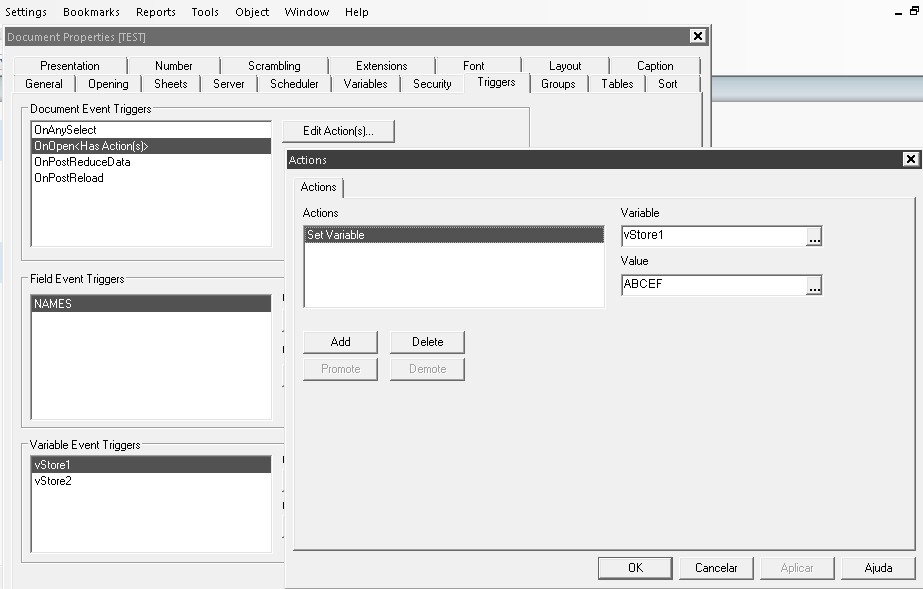Image resolution: width=923 pixels, height=589 pixels.
Task: Switch to the Security tab
Action: click(x=433, y=84)
